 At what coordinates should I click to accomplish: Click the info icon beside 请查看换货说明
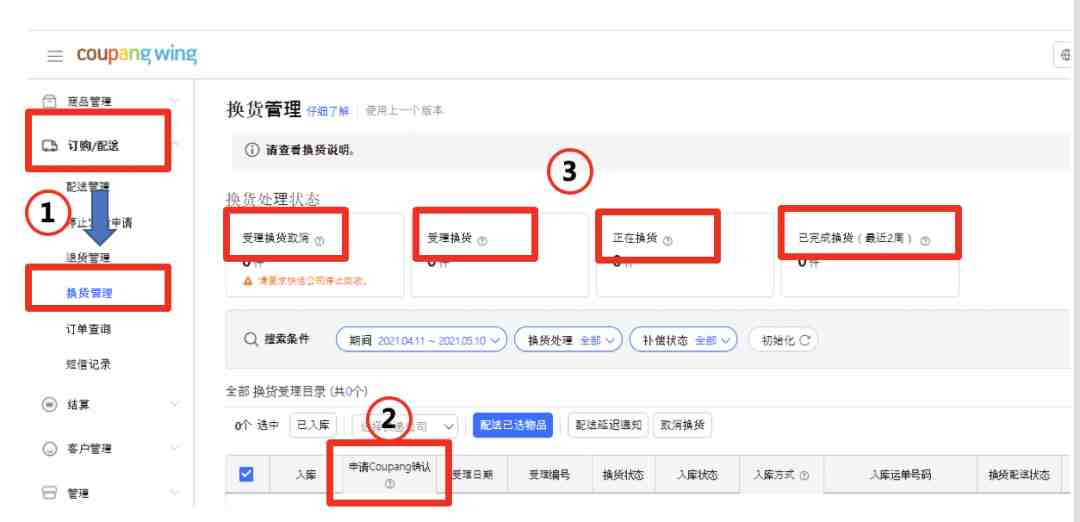(x=253, y=150)
